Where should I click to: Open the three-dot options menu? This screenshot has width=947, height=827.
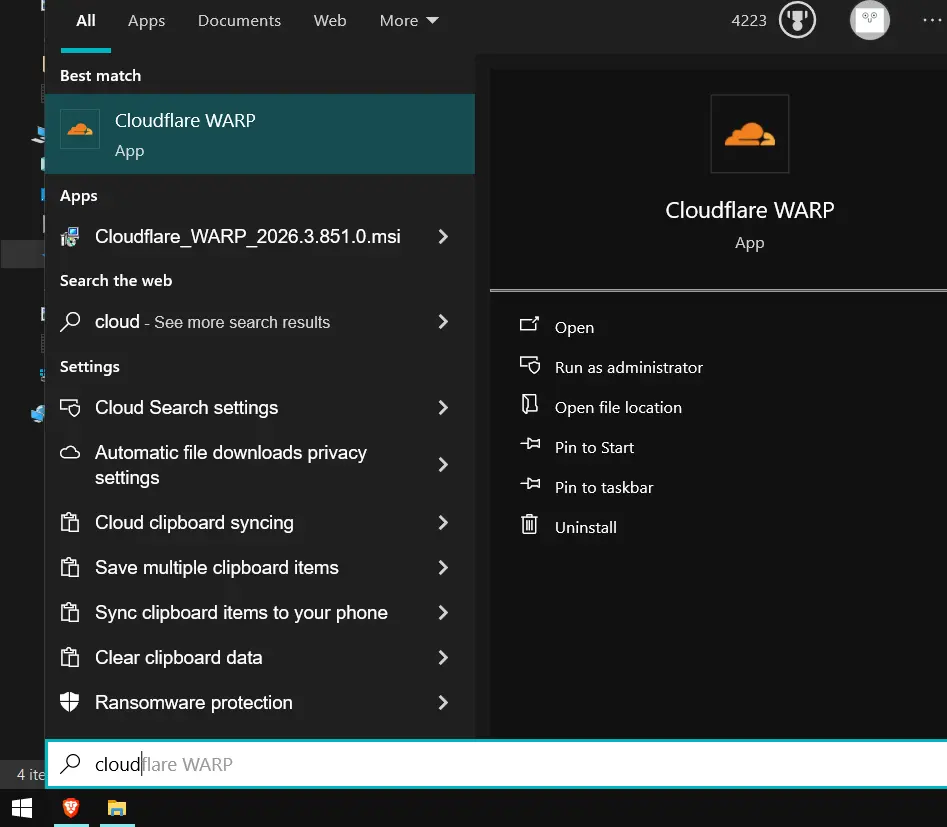(932, 21)
